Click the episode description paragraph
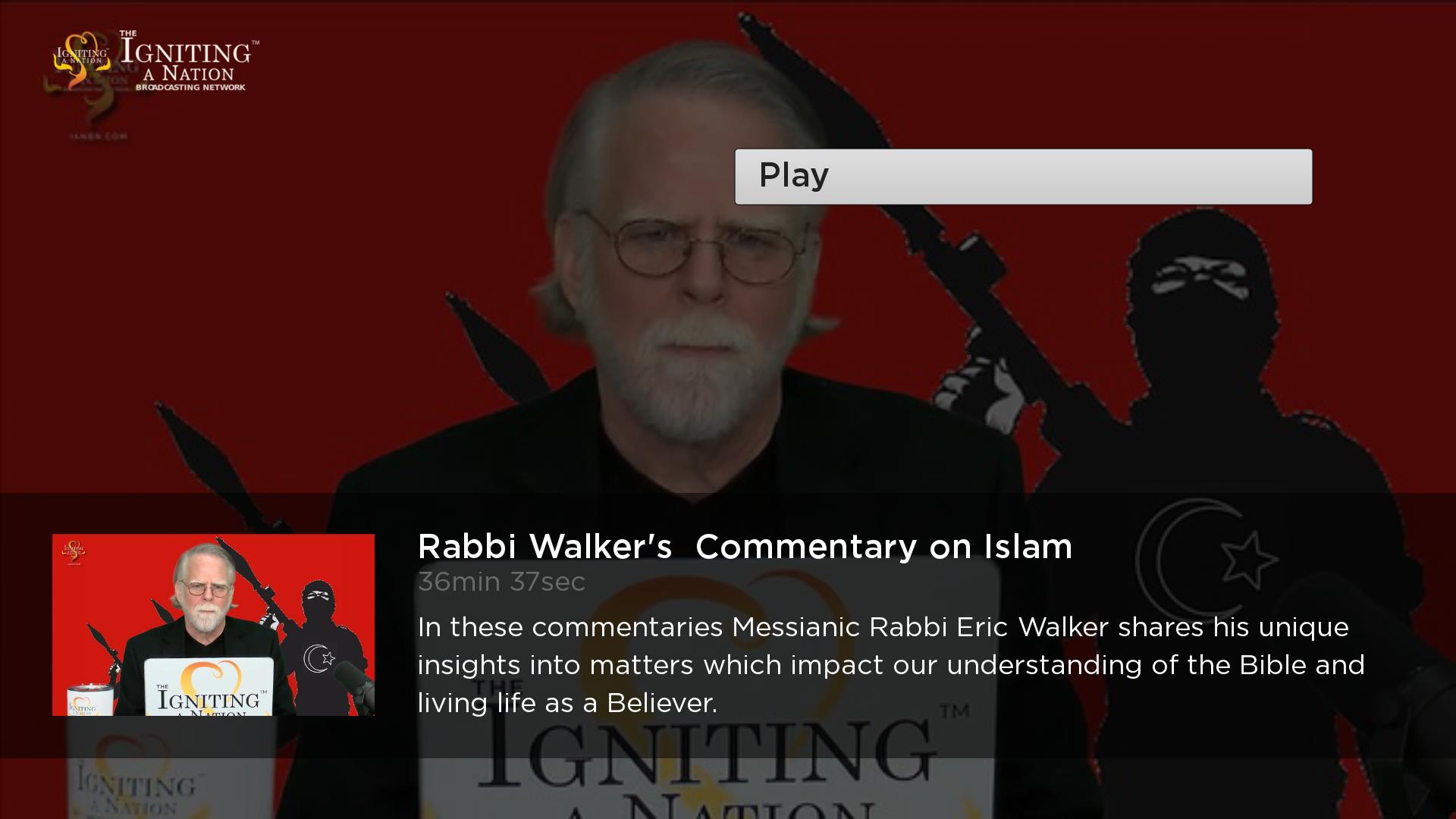Image resolution: width=1456 pixels, height=819 pixels. [x=891, y=665]
